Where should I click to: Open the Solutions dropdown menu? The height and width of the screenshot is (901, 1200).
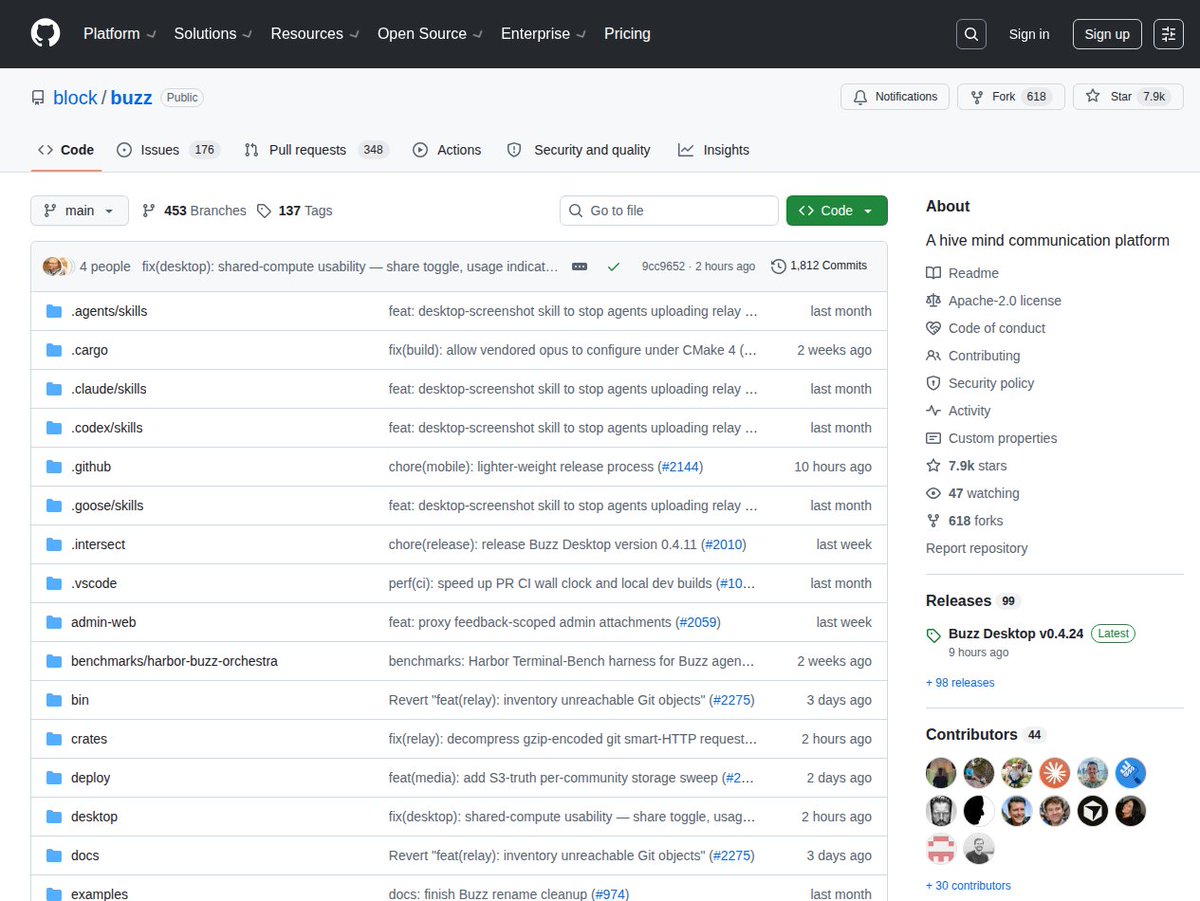[x=213, y=34]
